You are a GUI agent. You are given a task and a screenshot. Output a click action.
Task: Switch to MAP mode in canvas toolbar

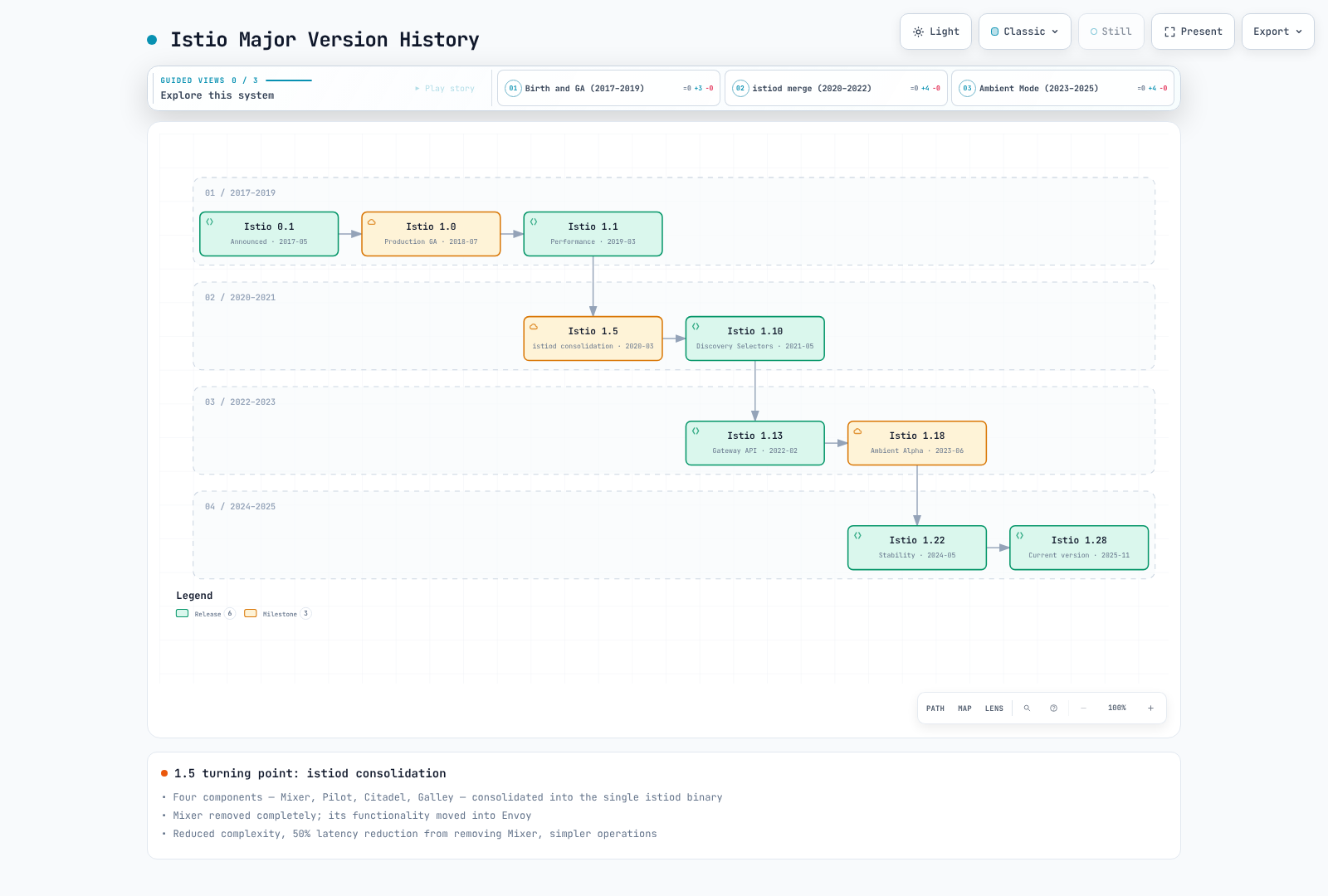[x=964, y=709]
